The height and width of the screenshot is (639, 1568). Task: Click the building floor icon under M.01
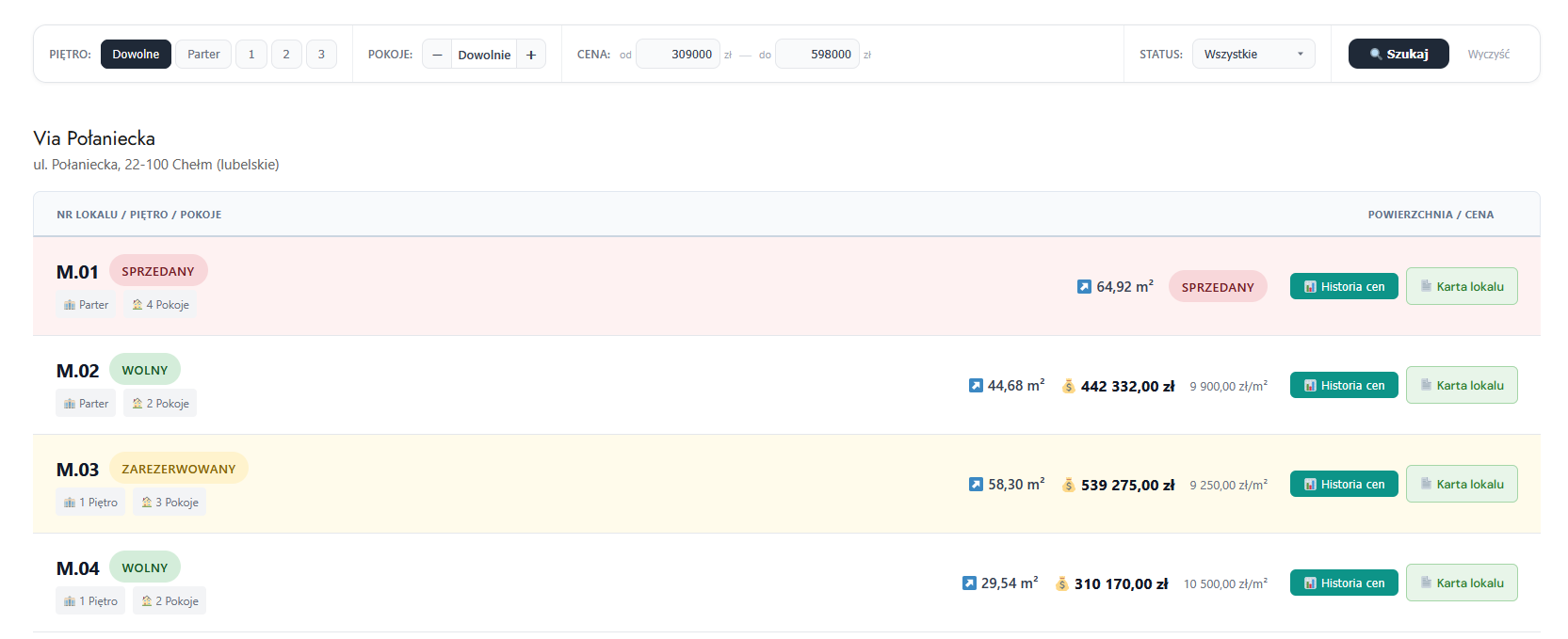(70, 305)
